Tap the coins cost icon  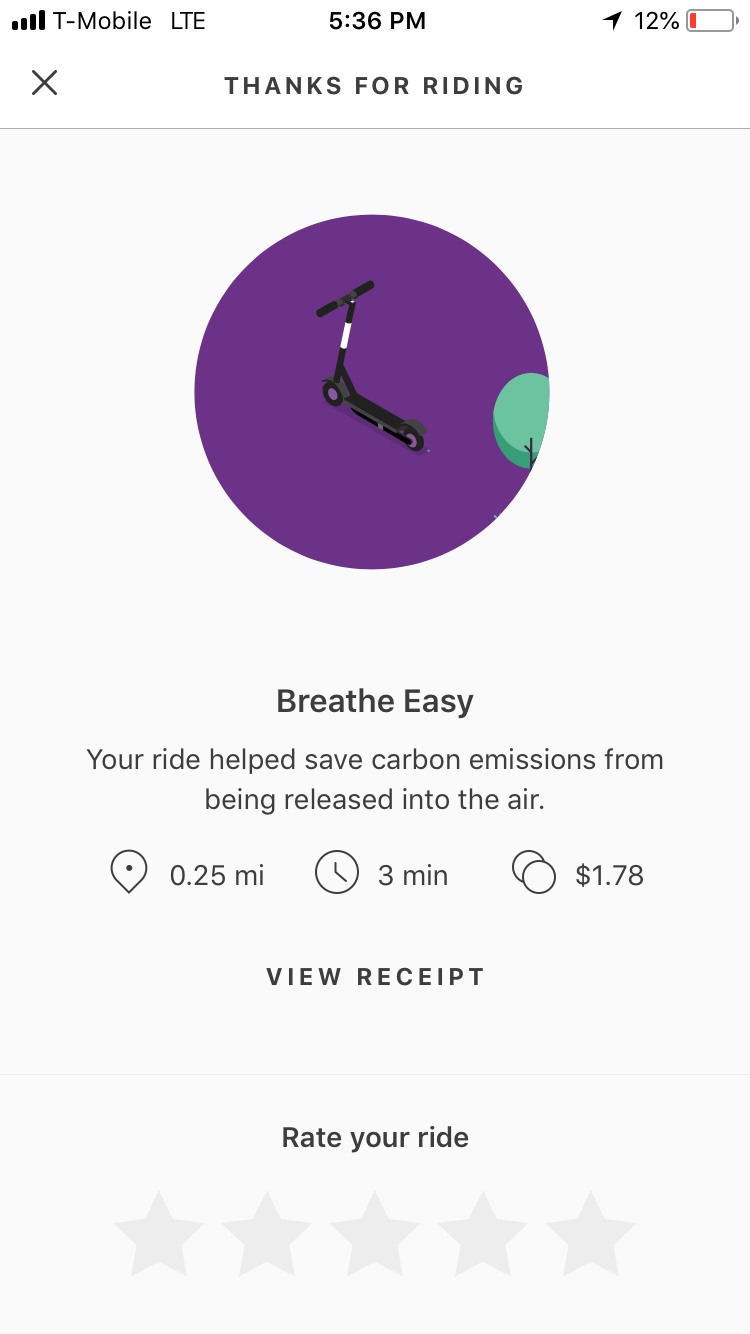[x=534, y=873]
